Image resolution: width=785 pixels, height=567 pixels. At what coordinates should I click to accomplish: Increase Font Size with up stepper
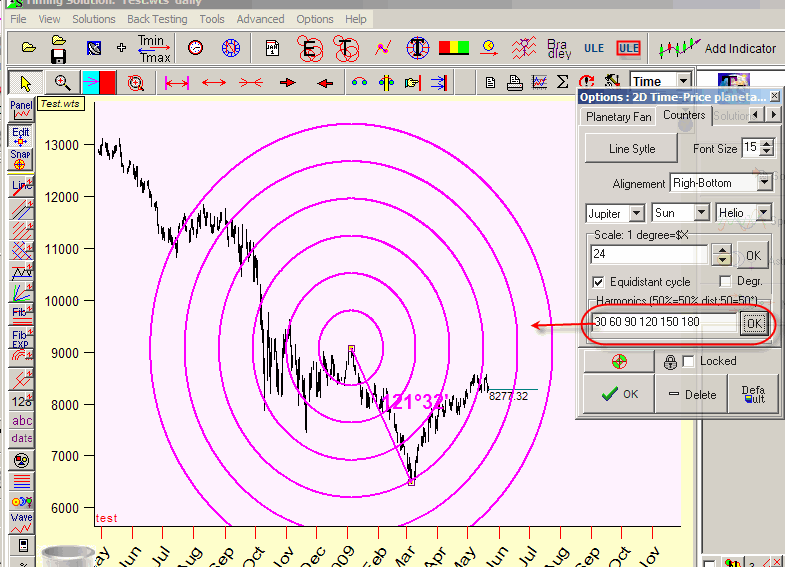click(767, 144)
